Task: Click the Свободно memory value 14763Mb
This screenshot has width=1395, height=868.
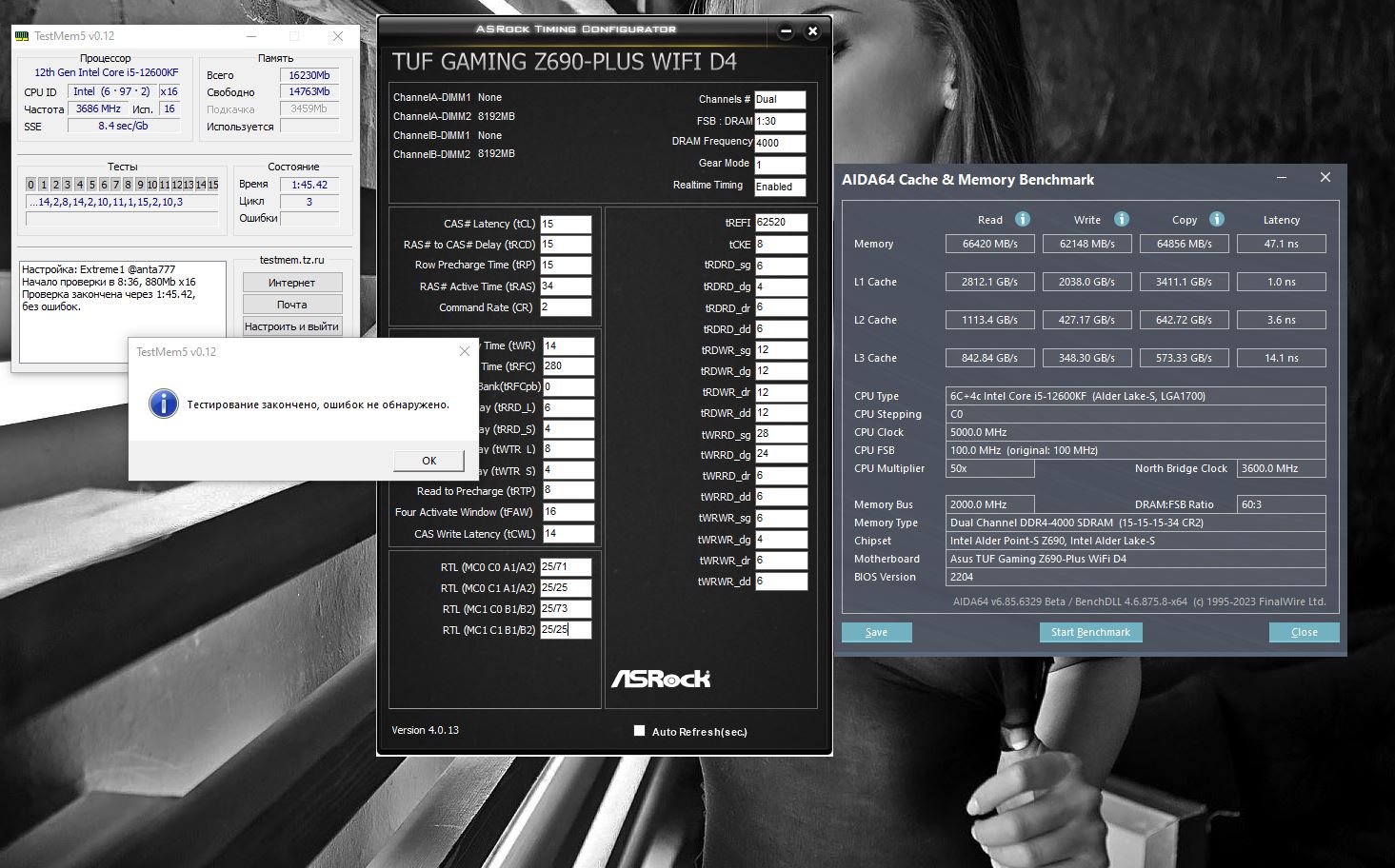Action: point(309,91)
